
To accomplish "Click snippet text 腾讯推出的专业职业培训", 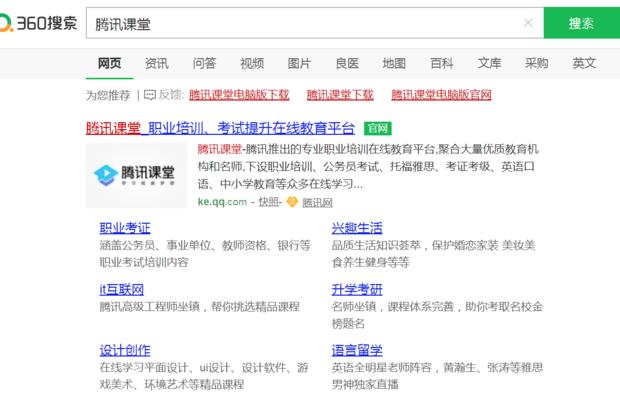I will pyautogui.click(x=306, y=149).
